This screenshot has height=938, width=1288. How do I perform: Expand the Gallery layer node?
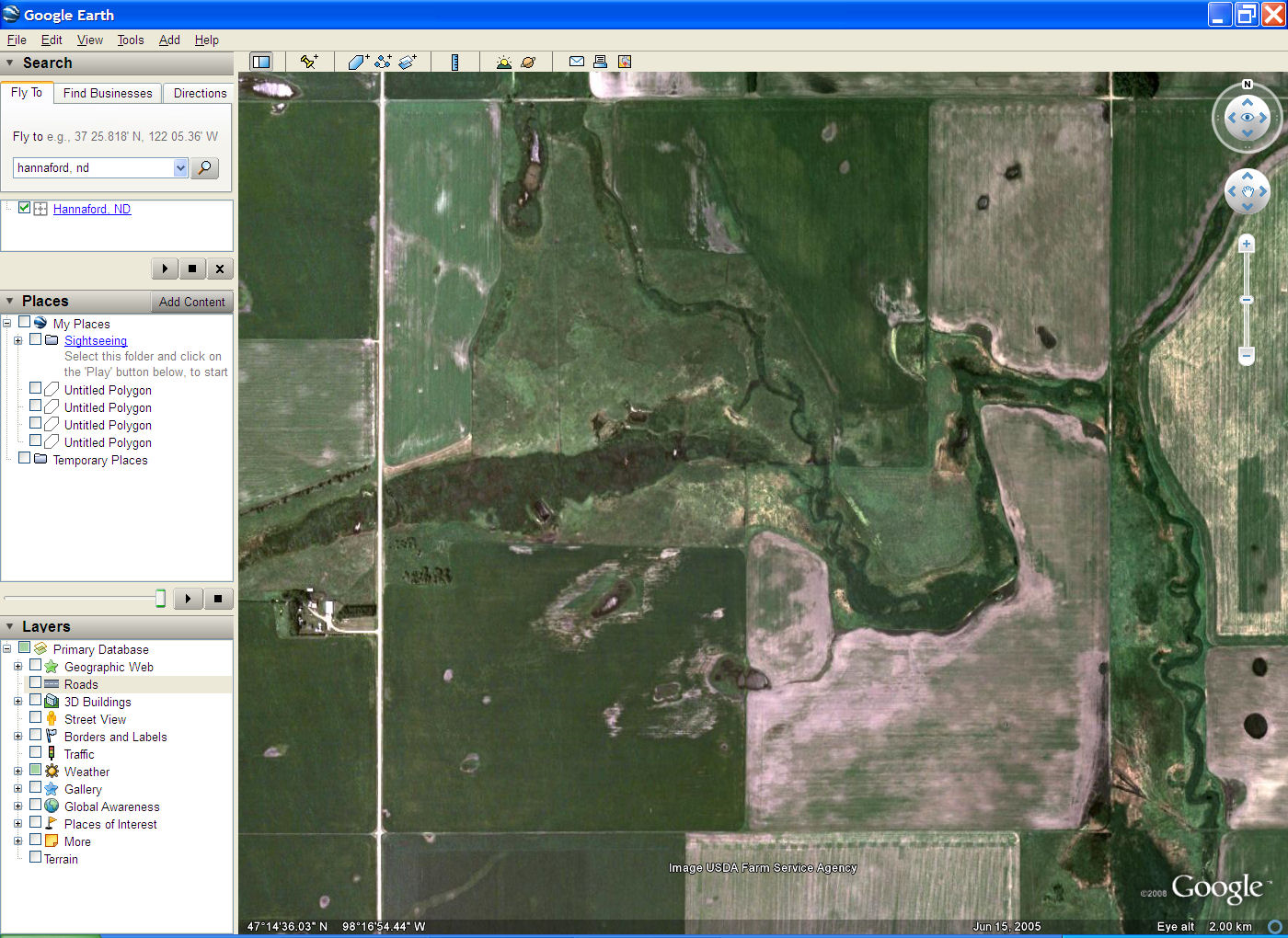(17, 788)
